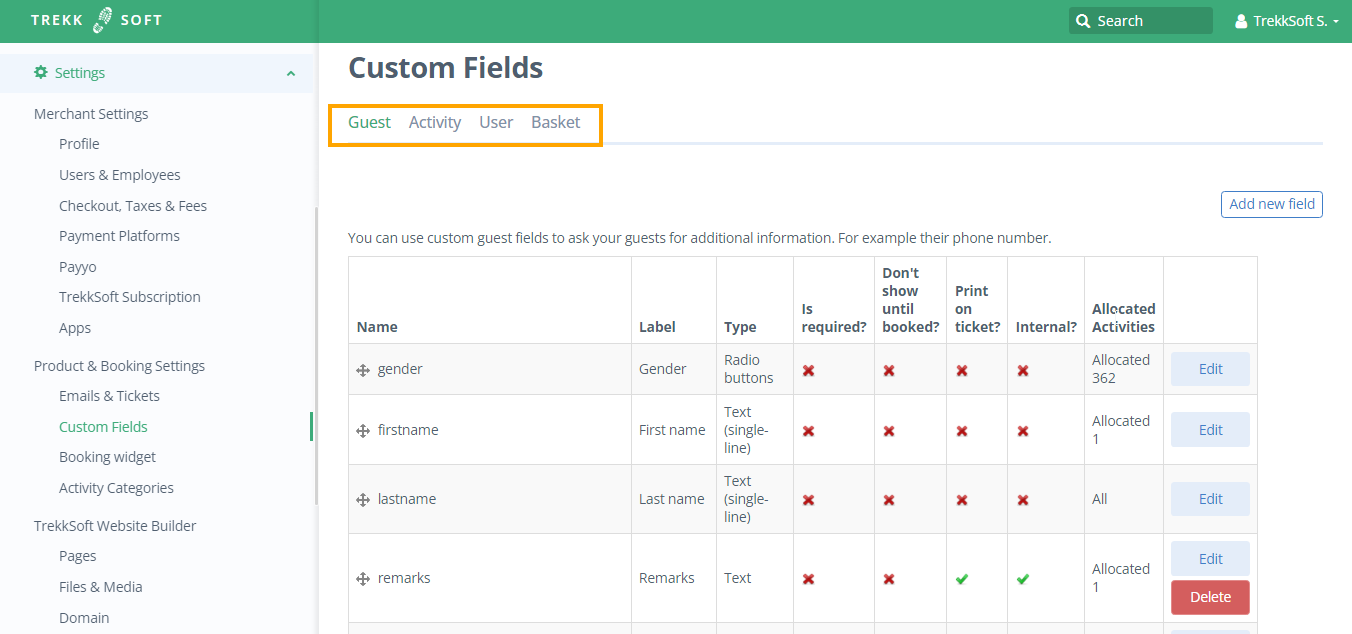Click firstname row's Internal red cross

pos(1023,431)
